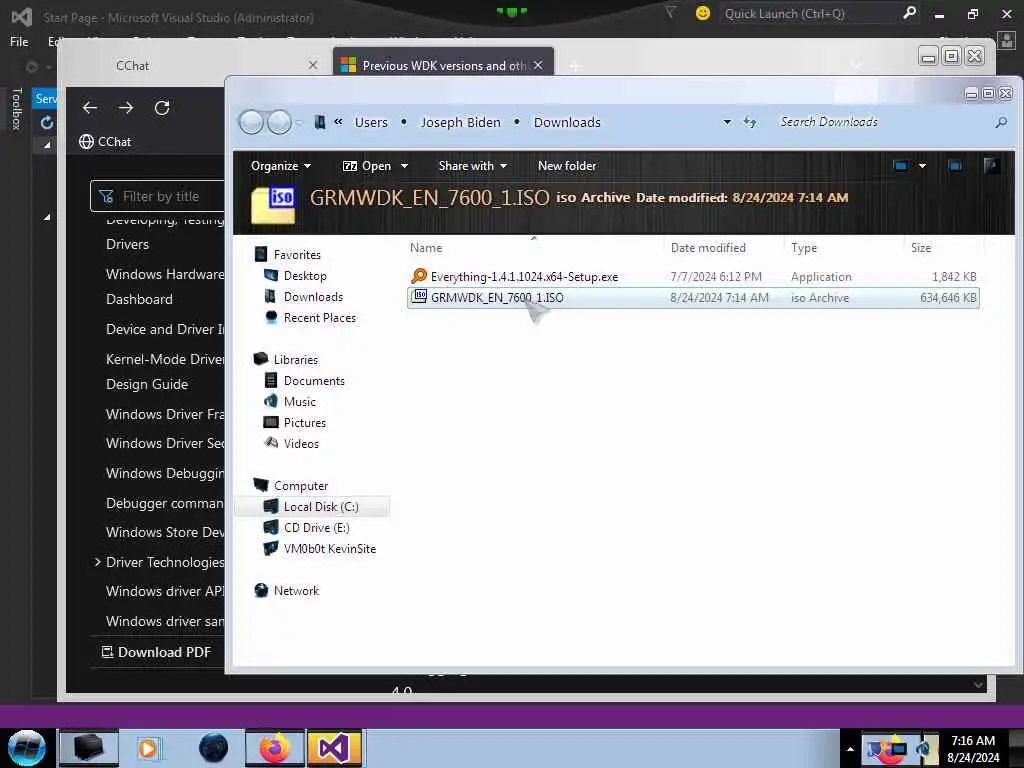Click the dark globe browser icon on the taskbar

coord(214,748)
